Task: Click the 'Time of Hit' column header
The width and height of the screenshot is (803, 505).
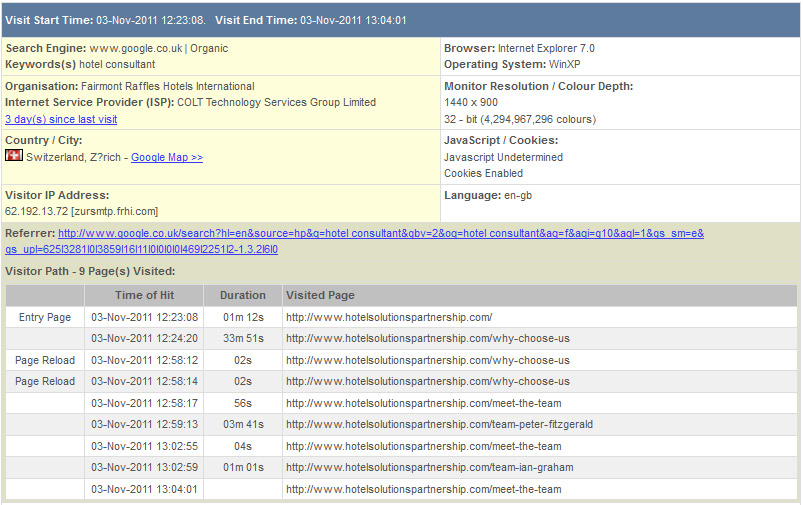Action: 144,296
